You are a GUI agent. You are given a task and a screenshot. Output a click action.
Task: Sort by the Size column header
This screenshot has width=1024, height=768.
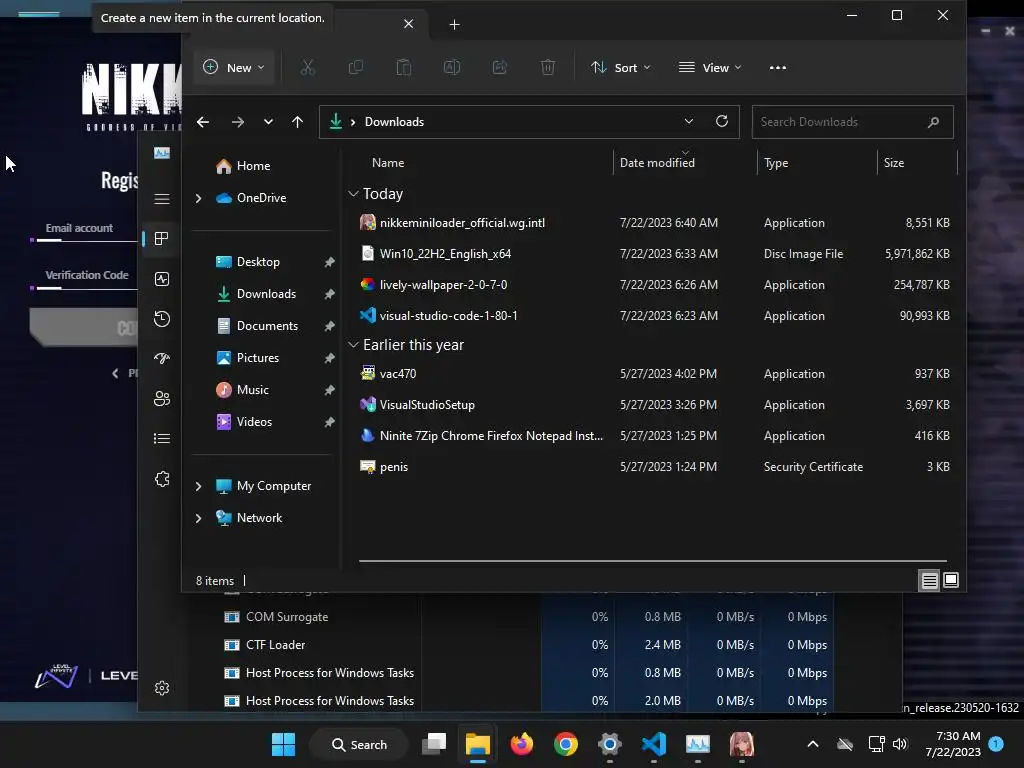click(x=893, y=163)
